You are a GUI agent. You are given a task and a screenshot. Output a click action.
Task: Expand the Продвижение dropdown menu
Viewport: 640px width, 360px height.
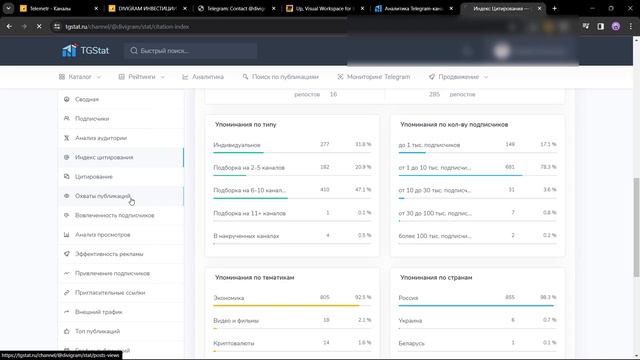pos(458,77)
